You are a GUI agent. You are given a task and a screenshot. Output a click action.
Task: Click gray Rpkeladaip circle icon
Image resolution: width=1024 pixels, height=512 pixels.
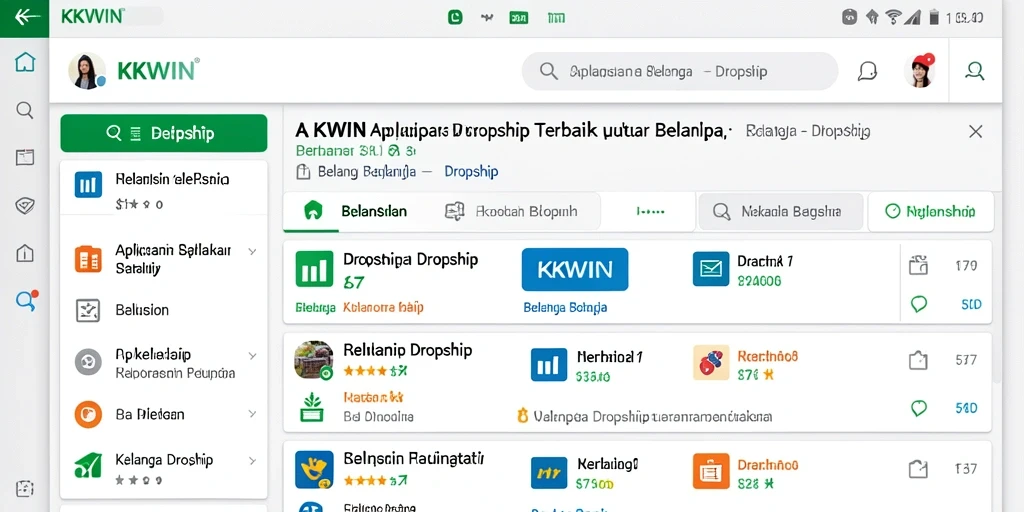pos(88,361)
